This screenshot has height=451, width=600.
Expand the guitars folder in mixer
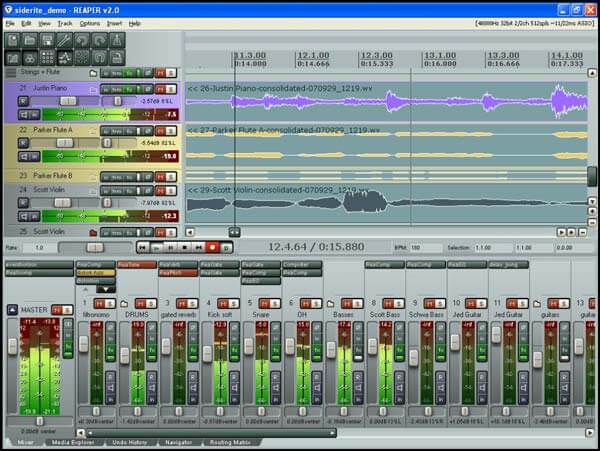pos(537,302)
